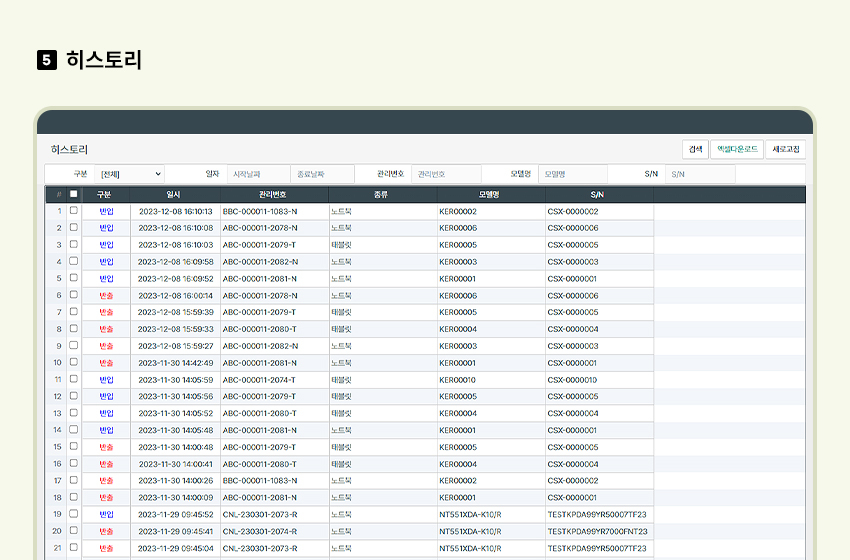Click the blue 반입 label in row 19

point(106,514)
